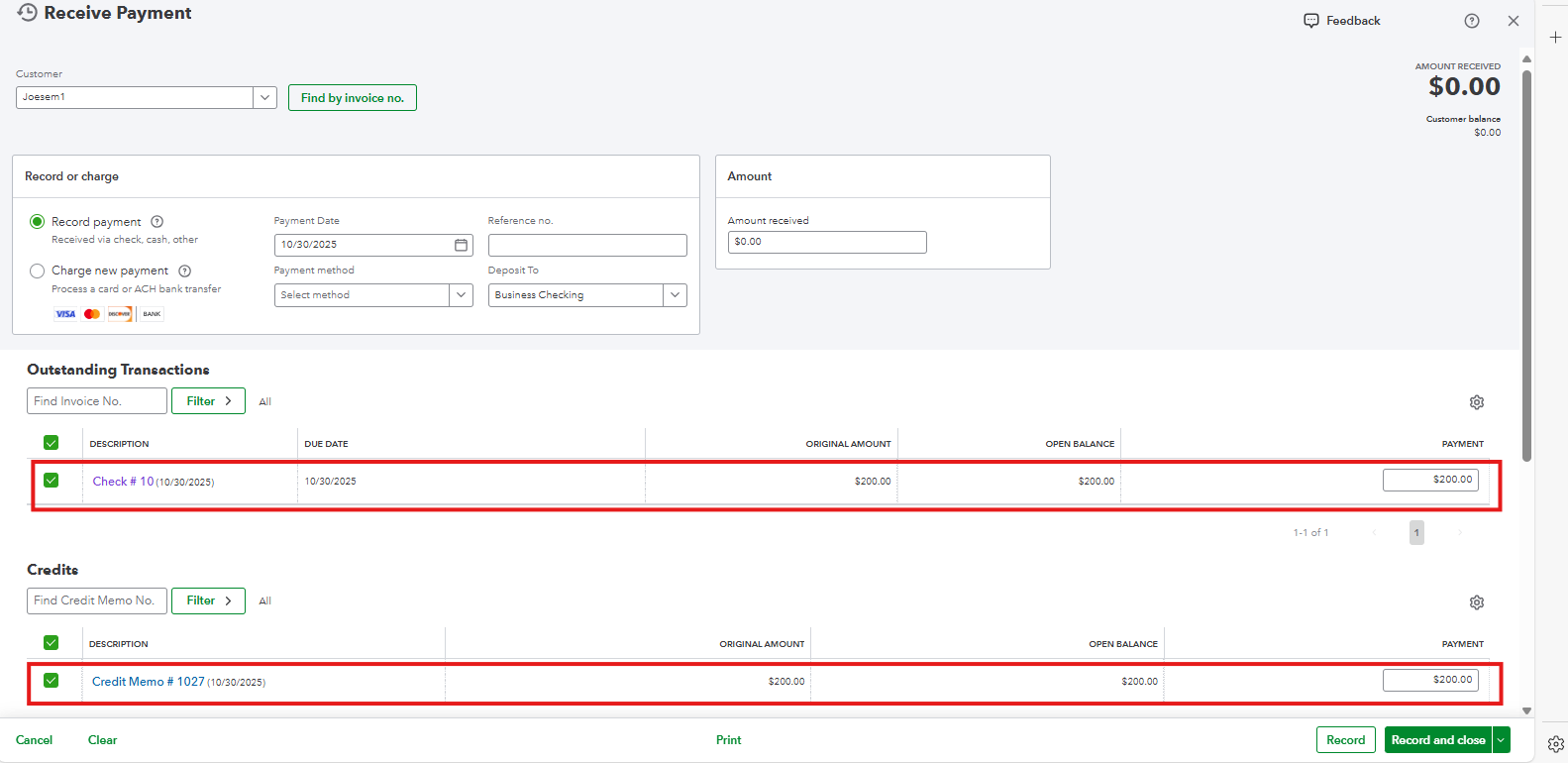Click info icon beside Charge new payment
The width and height of the screenshot is (1568, 763).
point(184,271)
